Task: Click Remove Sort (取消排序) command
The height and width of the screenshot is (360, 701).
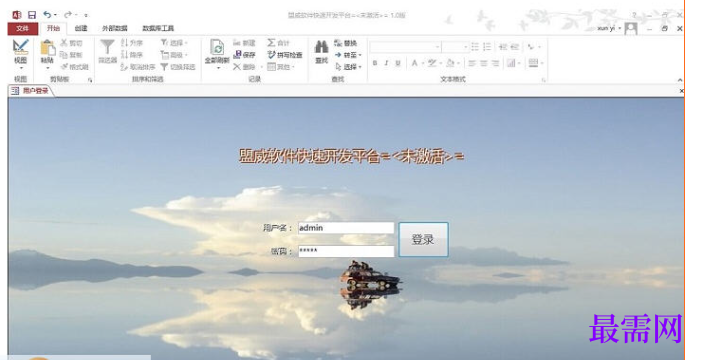Action: click(138, 67)
